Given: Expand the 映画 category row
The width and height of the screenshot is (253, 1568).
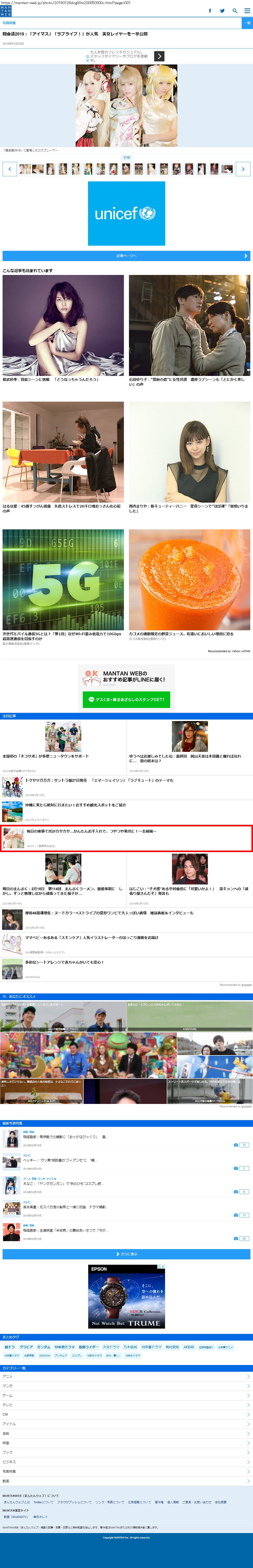Looking at the screenshot, I should point(126,1443).
